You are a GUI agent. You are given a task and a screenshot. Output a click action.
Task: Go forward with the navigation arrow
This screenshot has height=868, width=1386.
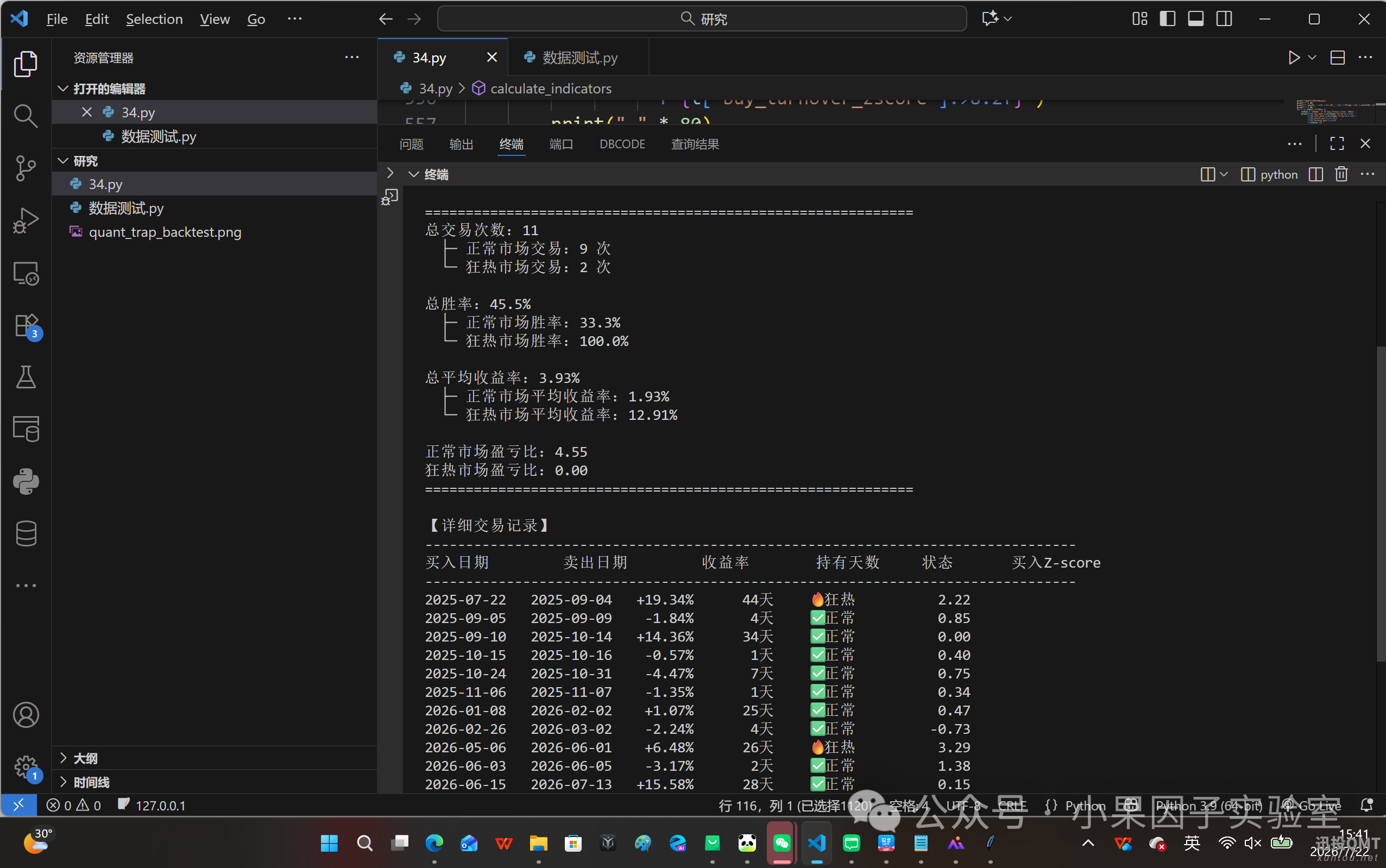tap(414, 18)
